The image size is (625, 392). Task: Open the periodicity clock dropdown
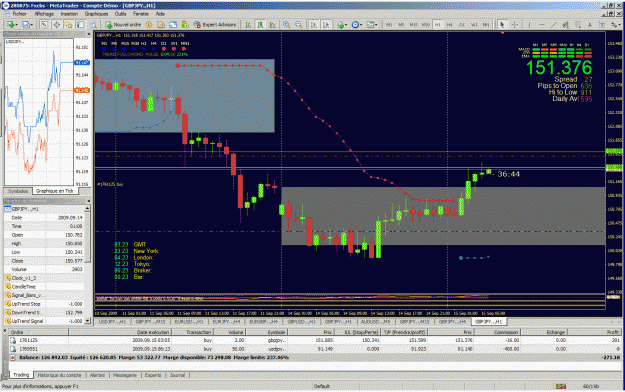pos(357,25)
